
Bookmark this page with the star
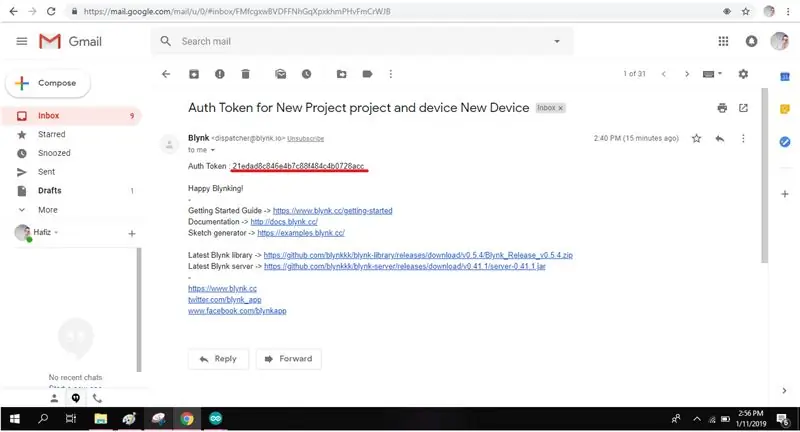pyautogui.click(x=745, y=11)
